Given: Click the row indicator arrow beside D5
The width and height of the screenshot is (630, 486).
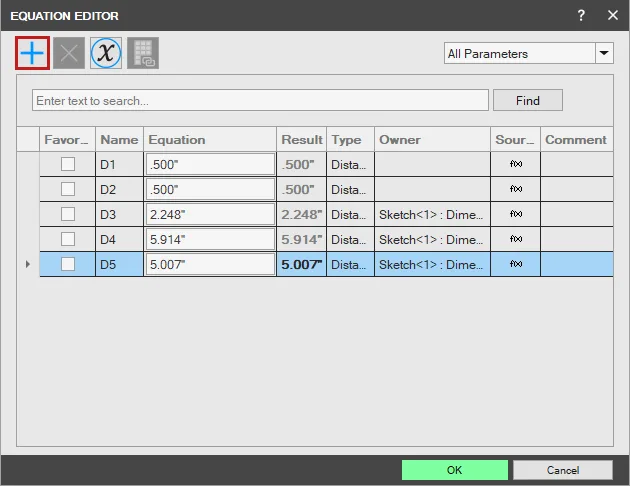Looking at the screenshot, I should [x=28, y=264].
